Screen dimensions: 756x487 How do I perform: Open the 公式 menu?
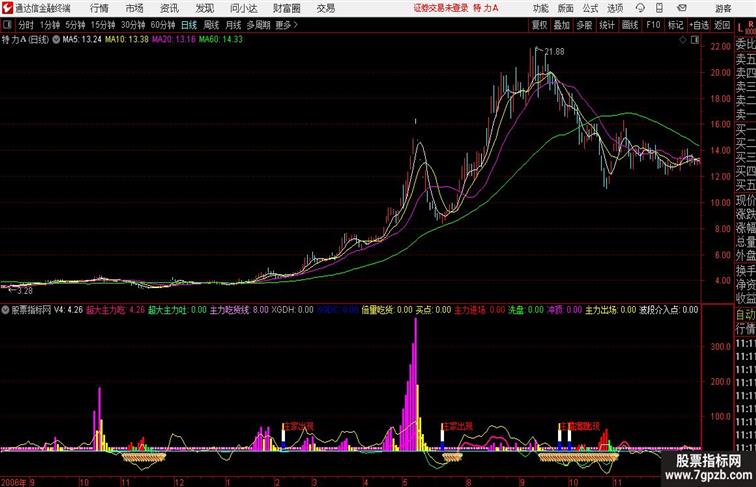[x=590, y=8]
